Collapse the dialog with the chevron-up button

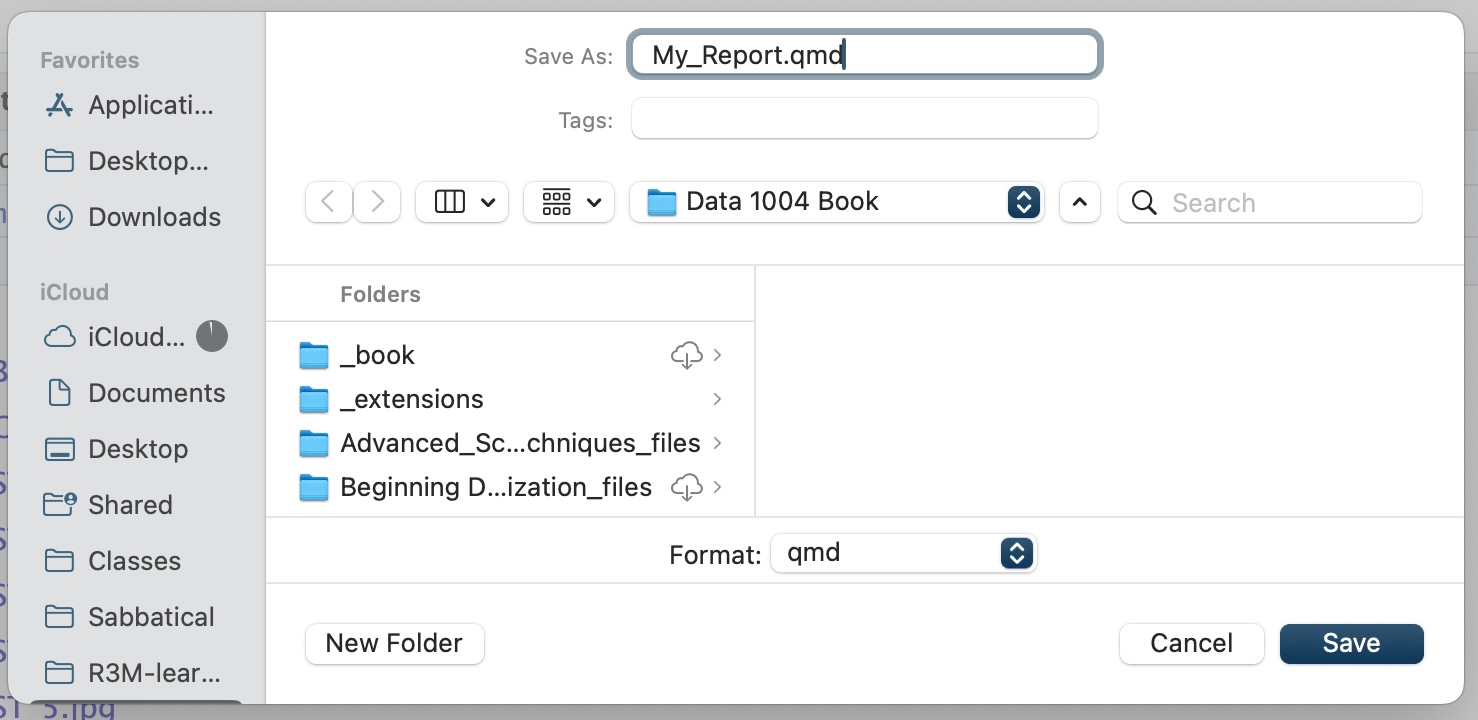[x=1079, y=202]
